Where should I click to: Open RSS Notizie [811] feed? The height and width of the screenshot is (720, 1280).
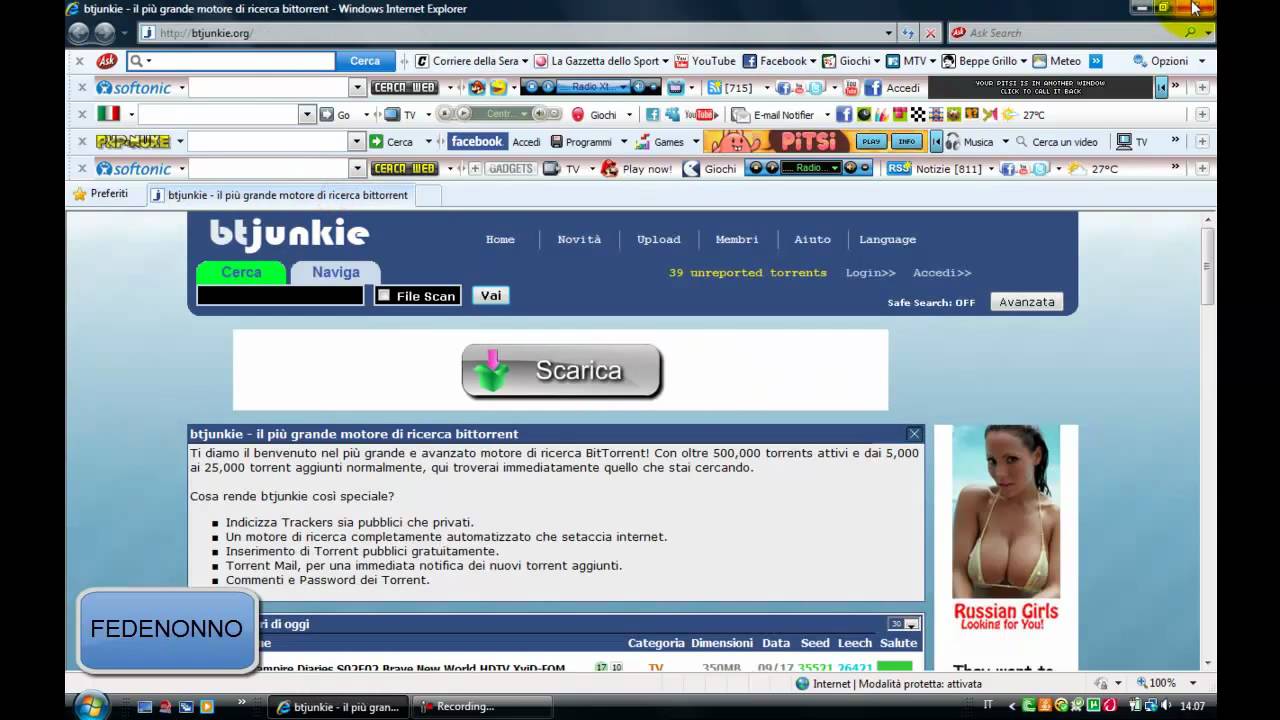coord(935,169)
